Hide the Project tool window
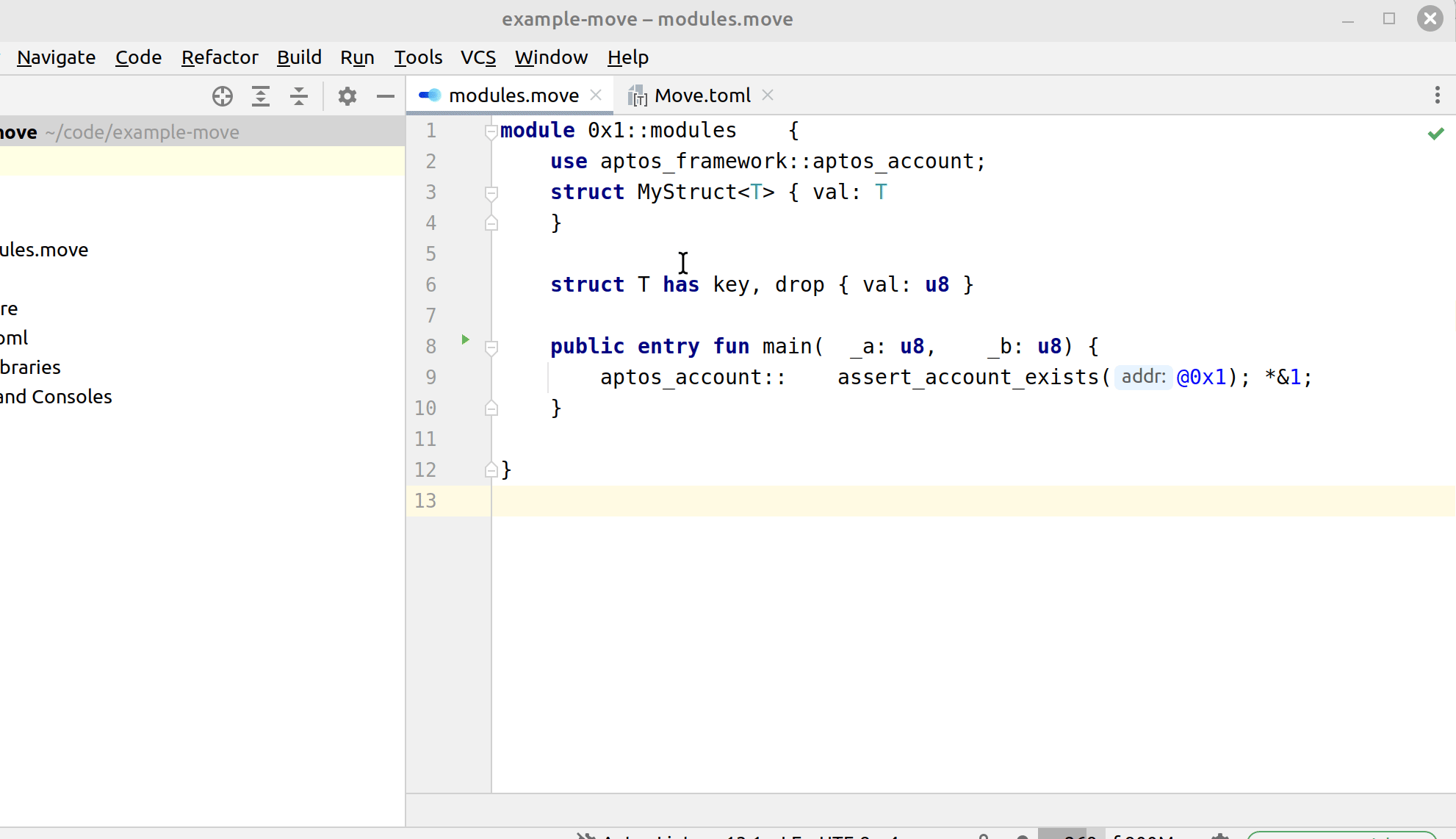Screen dimensions: 1456x839 click(385, 96)
